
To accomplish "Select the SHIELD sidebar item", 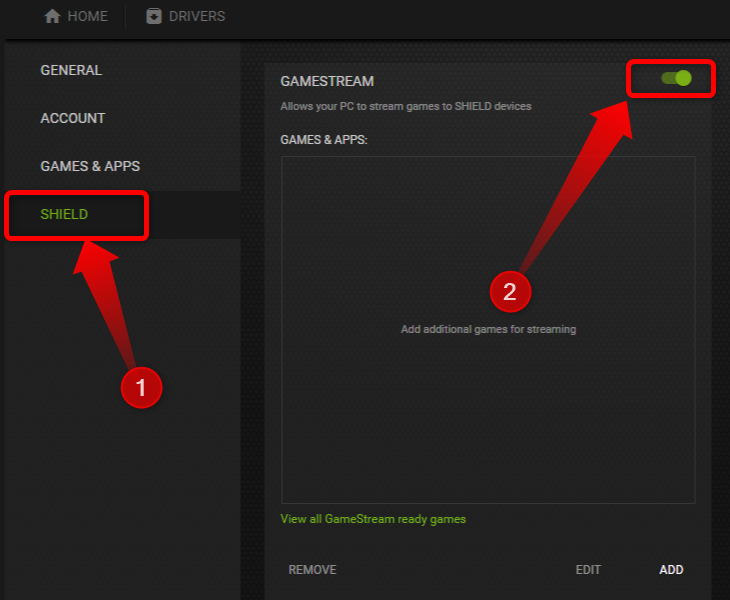I will pyautogui.click(x=64, y=215).
